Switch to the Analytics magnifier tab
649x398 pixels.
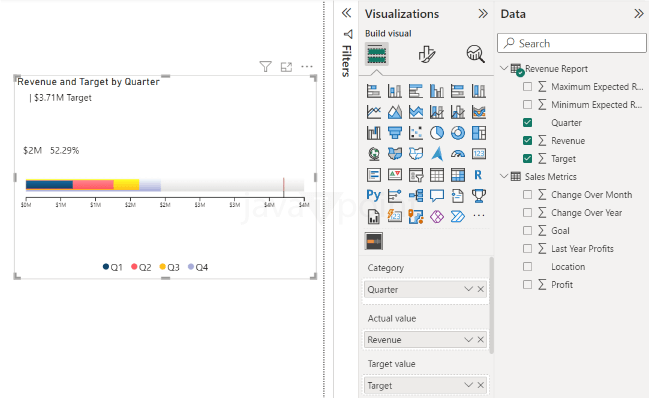click(x=475, y=54)
